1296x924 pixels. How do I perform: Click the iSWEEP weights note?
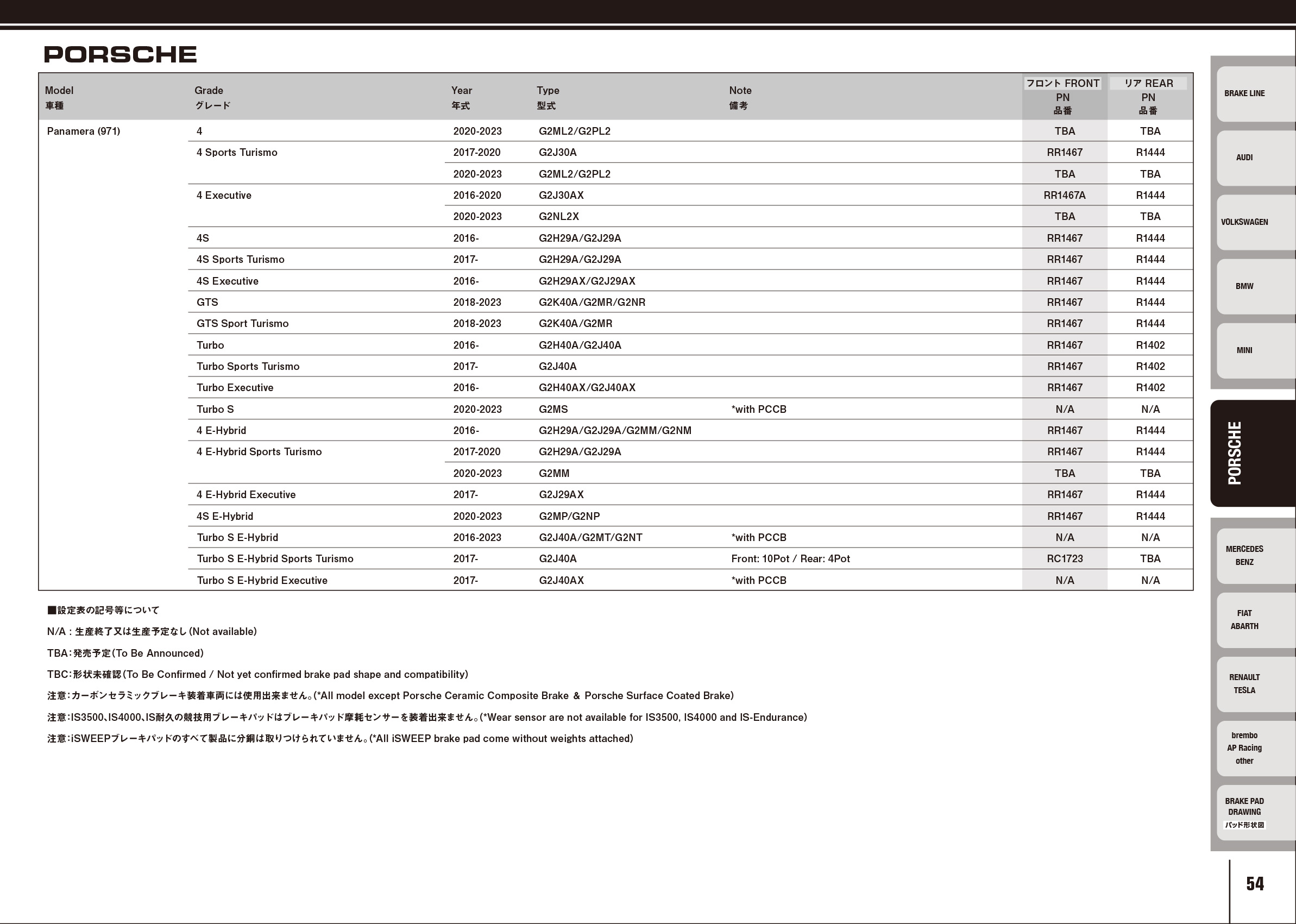[x=339, y=739]
